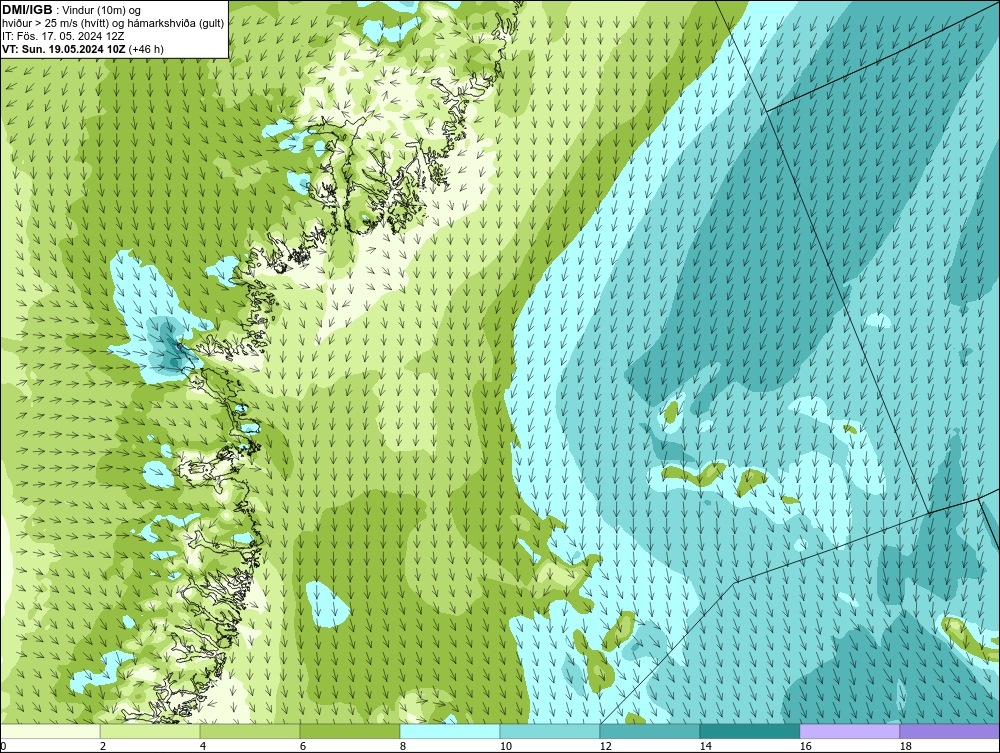Click the 4–6 m/s legend color swatch
The width and height of the screenshot is (1000, 753).
tap(250, 731)
